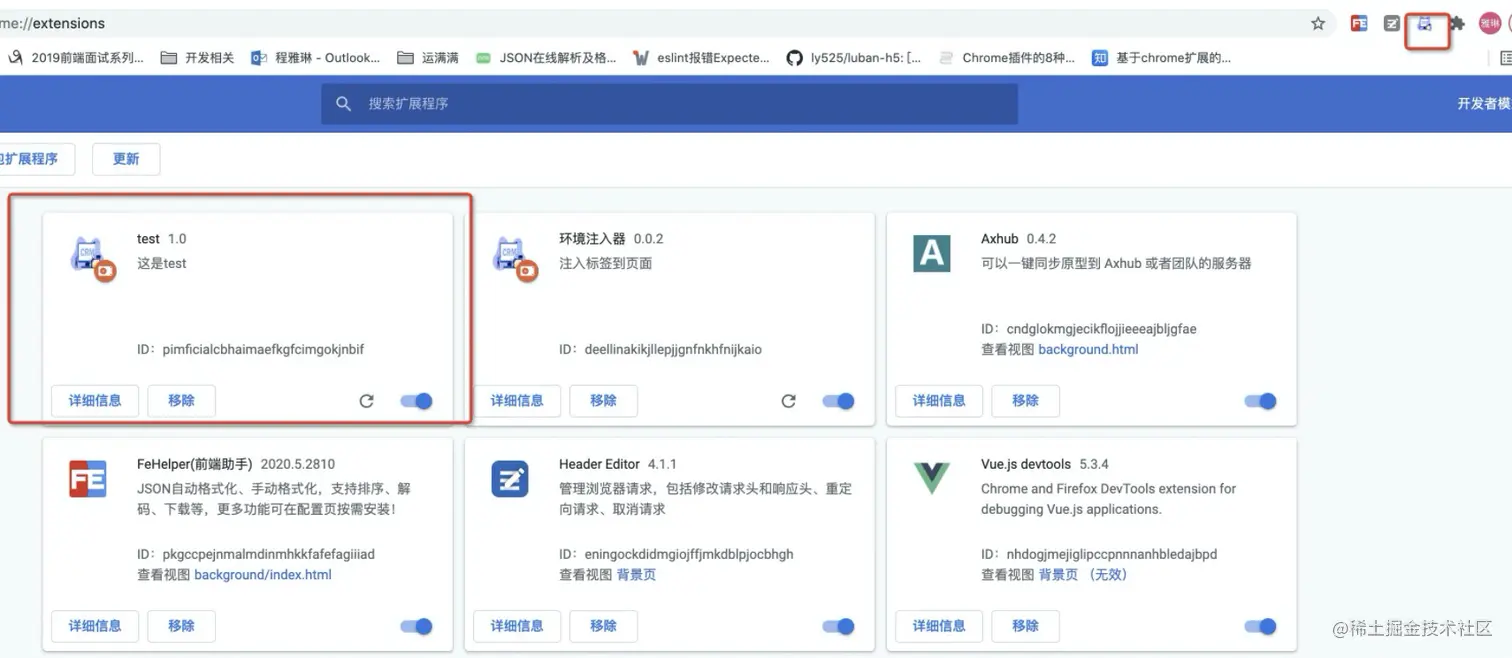Switch off Header Editor extension

[x=839, y=626]
